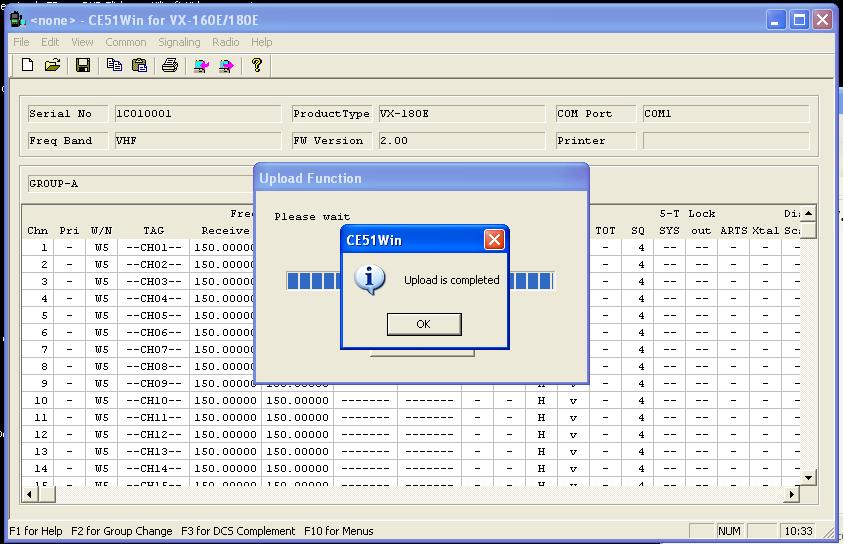Click the Serial No field 1C010001
The image size is (843, 544).
(198, 113)
